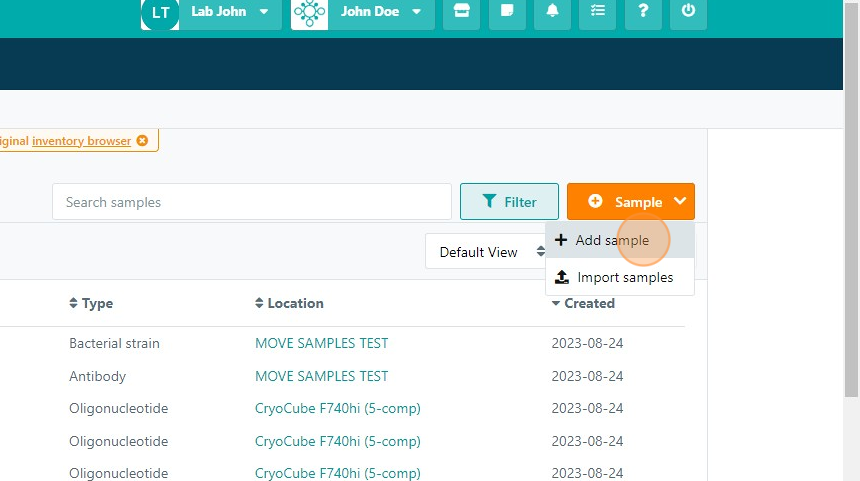Viewport: 860px width, 481px height.
Task: Open the help question mark icon
Action: [642, 11]
